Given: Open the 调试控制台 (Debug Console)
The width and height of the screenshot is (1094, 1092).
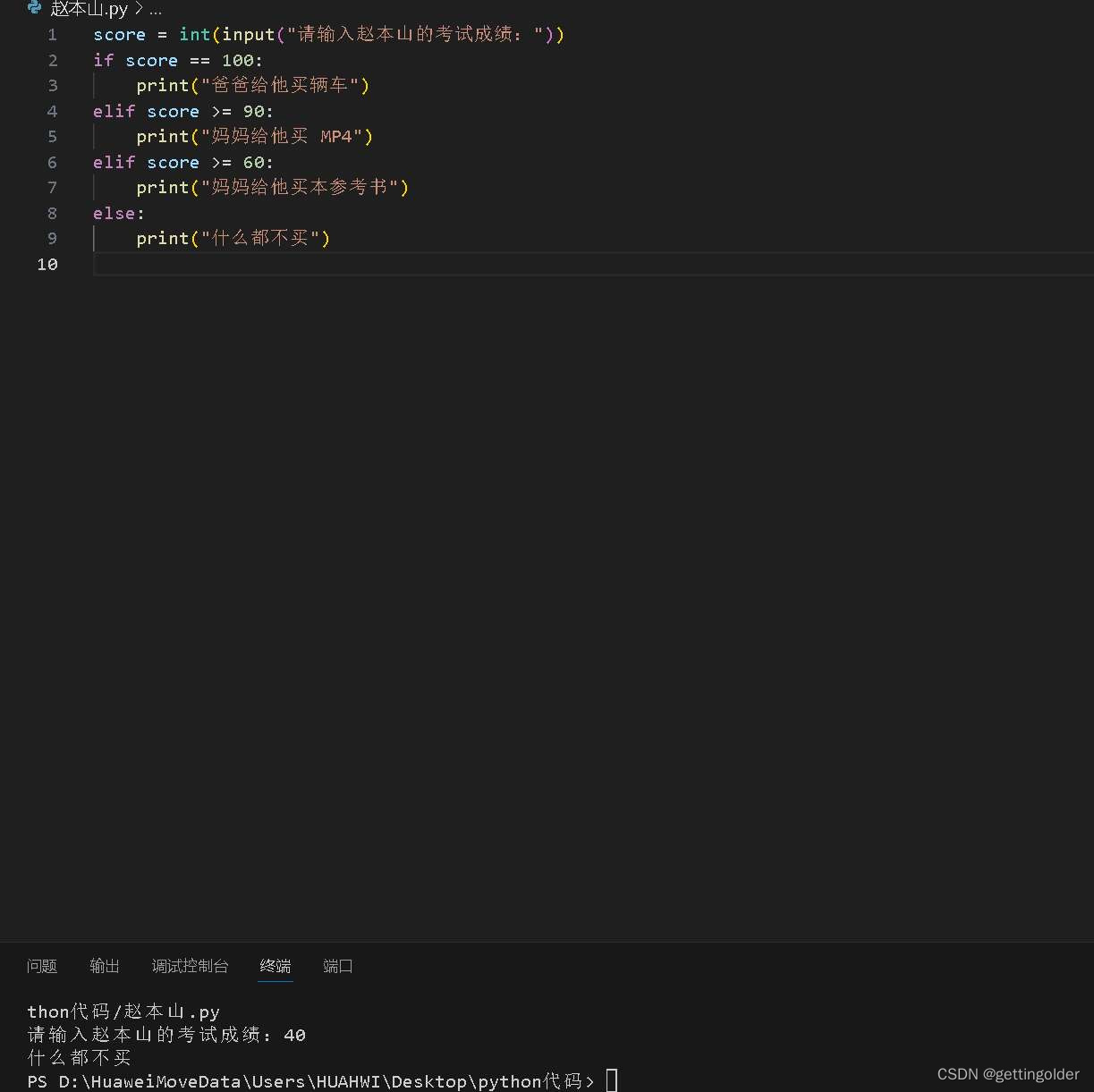Looking at the screenshot, I should click(x=190, y=966).
